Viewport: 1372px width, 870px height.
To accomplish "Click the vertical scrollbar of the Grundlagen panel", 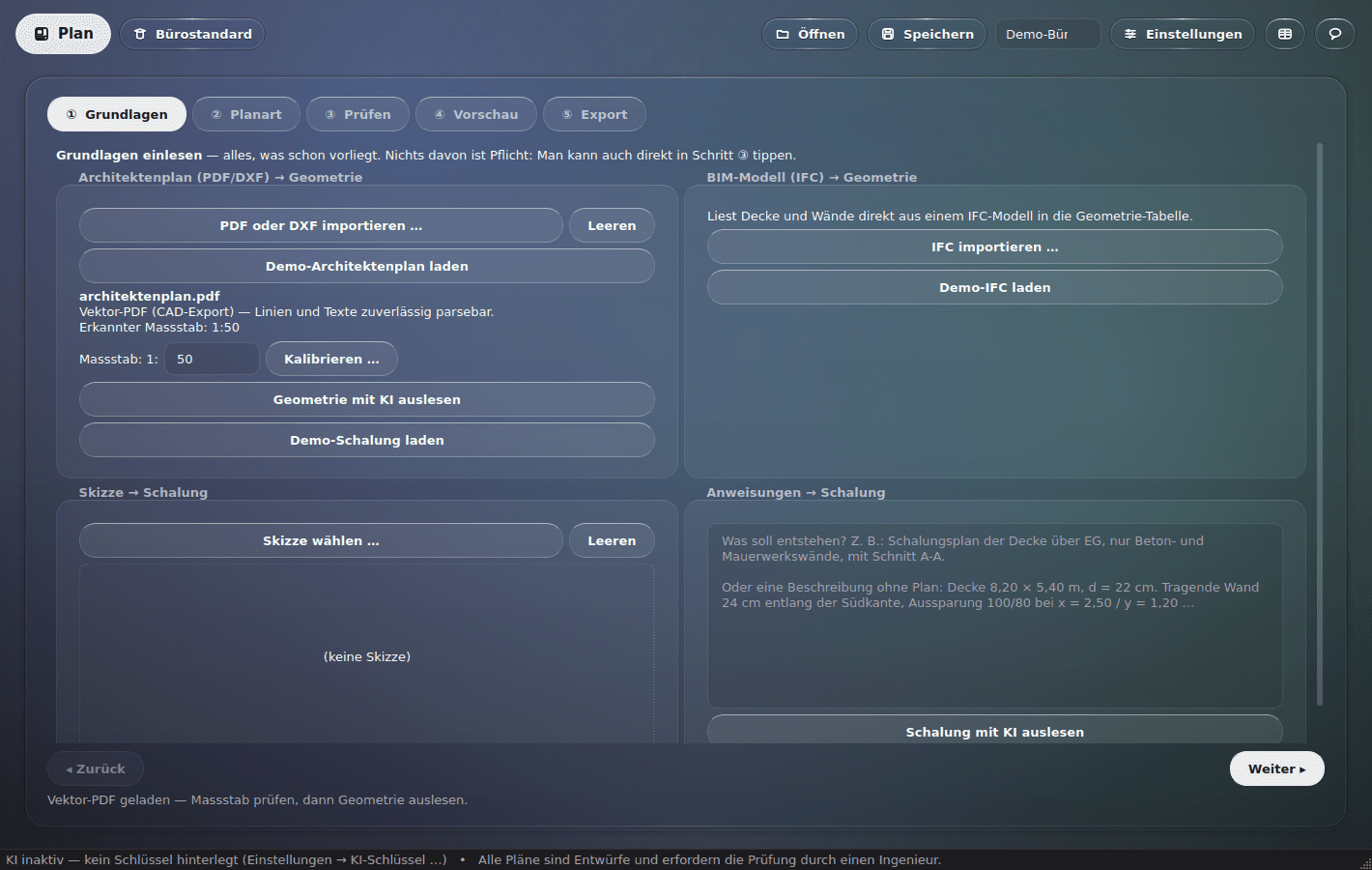I will [x=1320, y=425].
